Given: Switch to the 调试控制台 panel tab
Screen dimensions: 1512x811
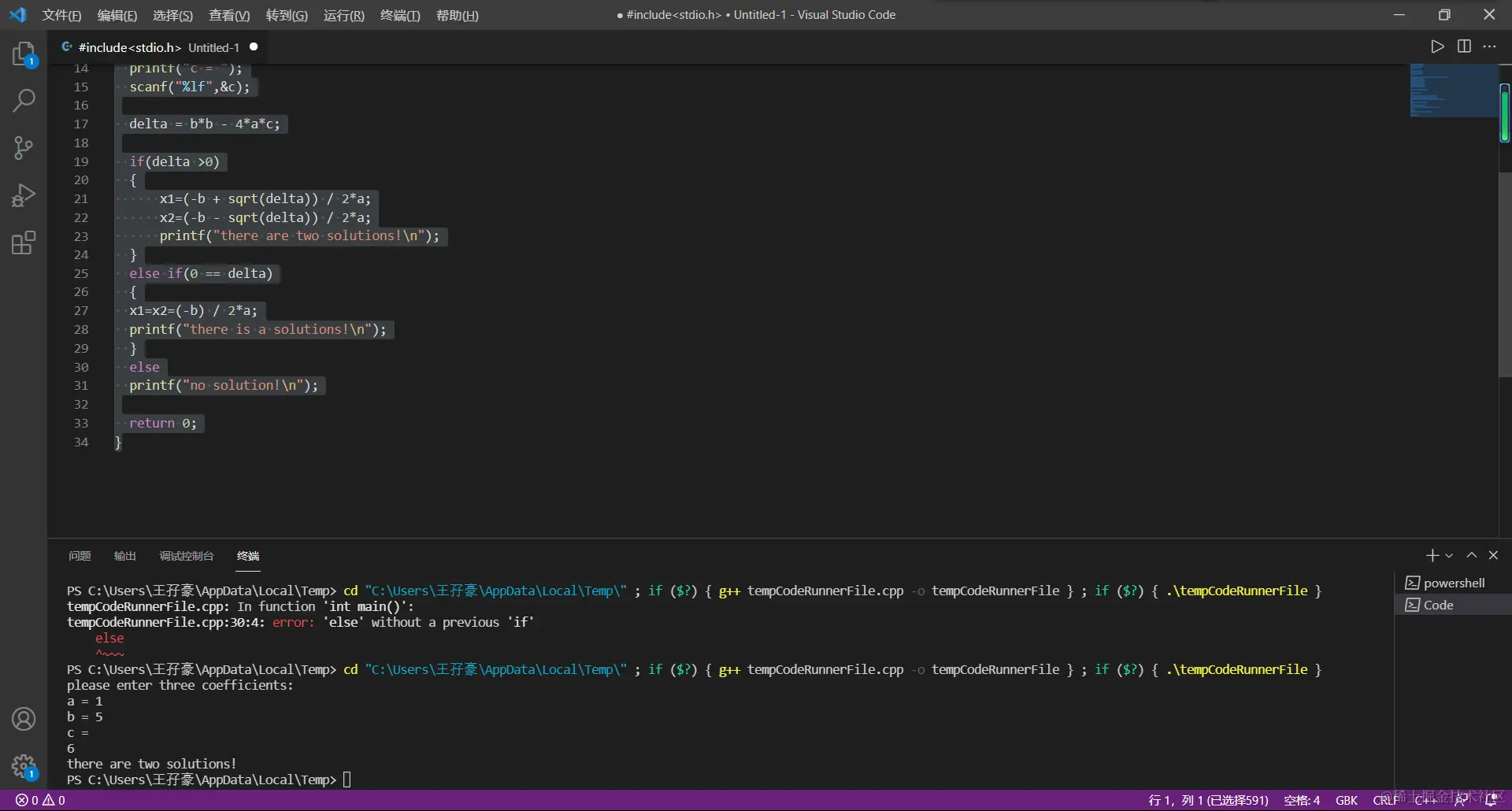Looking at the screenshot, I should pos(187,556).
